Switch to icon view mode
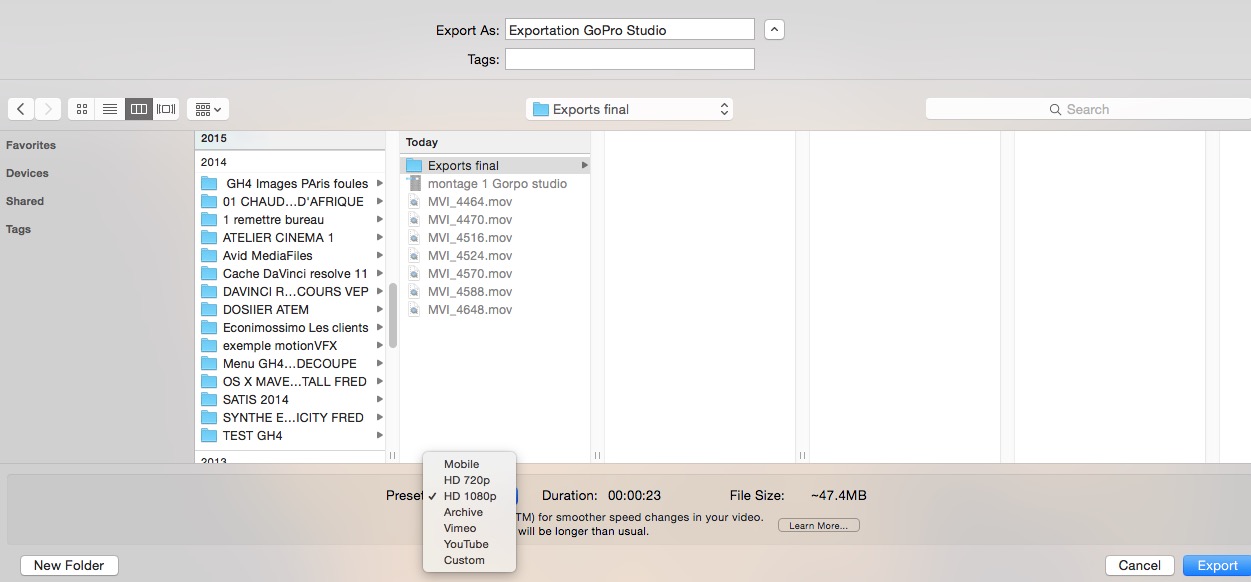Image resolution: width=1251 pixels, height=582 pixels. [x=82, y=109]
